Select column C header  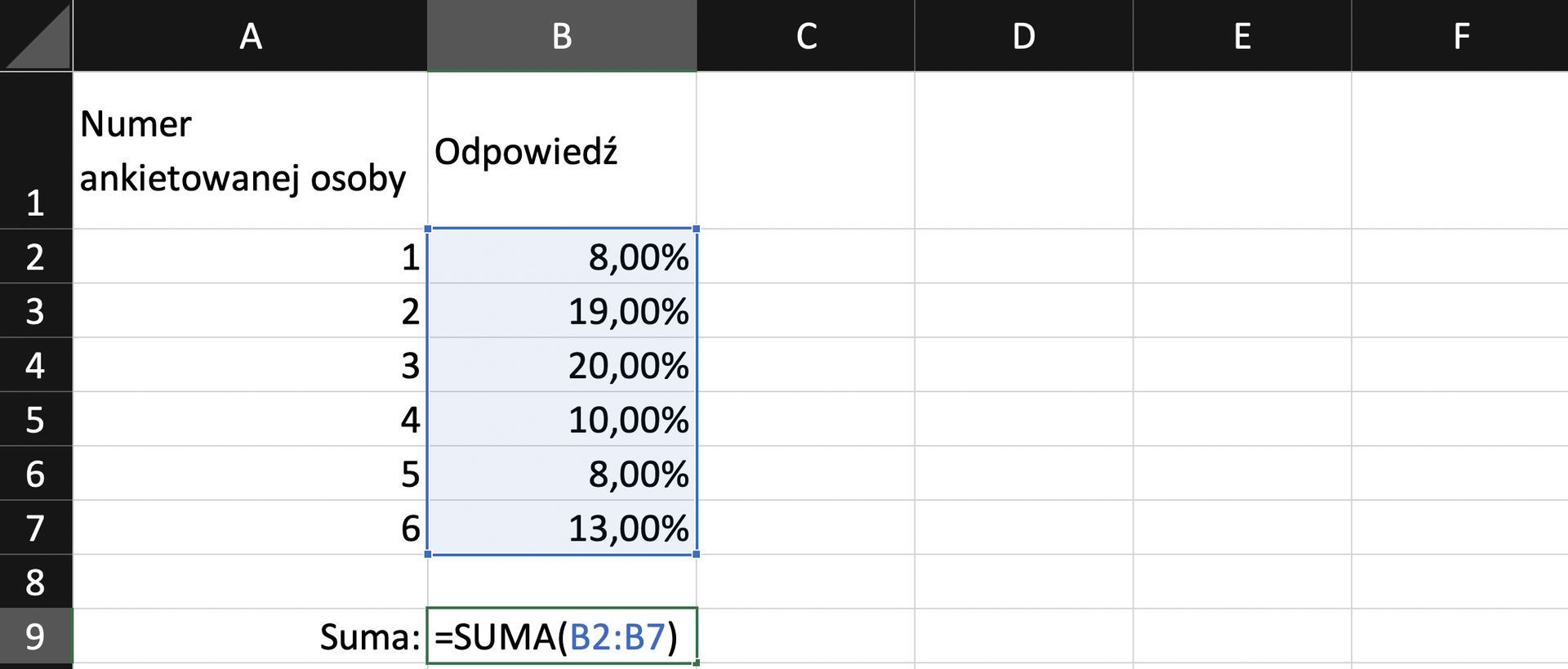[x=806, y=35]
